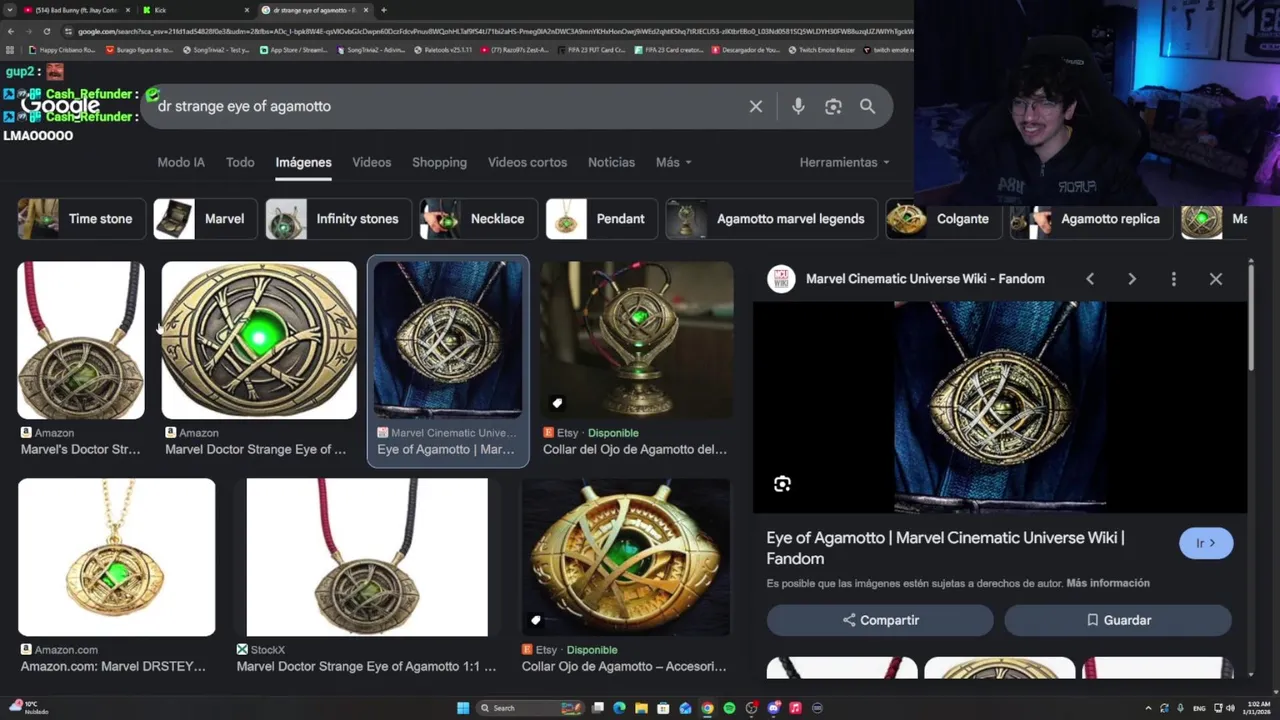Viewport: 1280px width, 720px height.
Task: Select the Marvel filter chip
Action: click(x=204, y=219)
